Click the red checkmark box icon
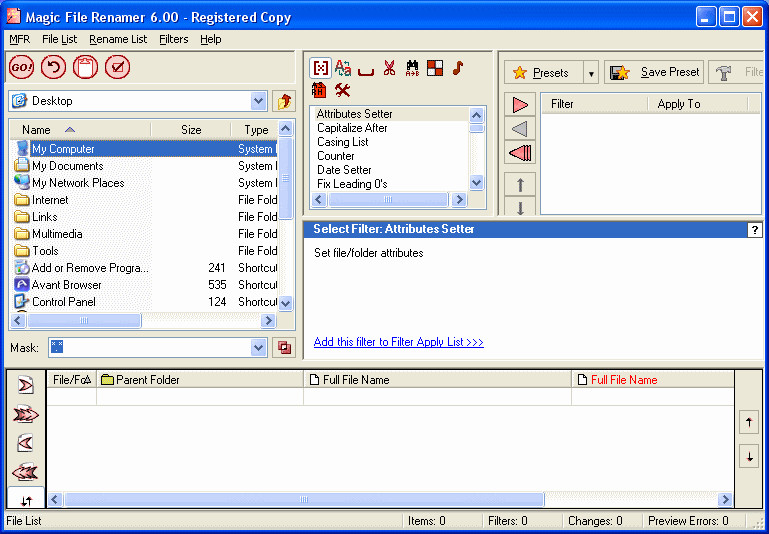The height and width of the screenshot is (534, 769). [117, 67]
